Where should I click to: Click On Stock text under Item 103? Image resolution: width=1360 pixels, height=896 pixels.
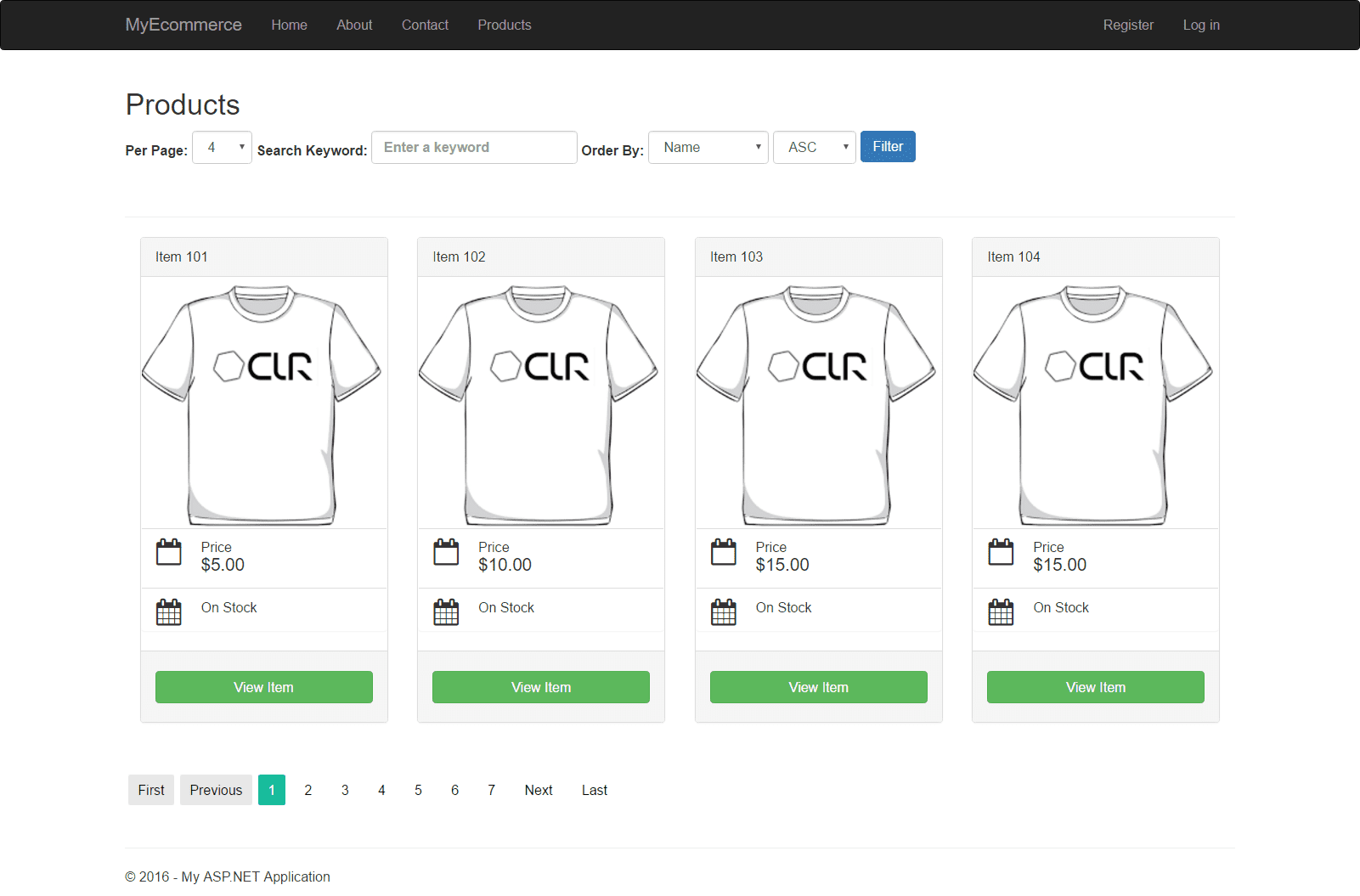[784, 607]
